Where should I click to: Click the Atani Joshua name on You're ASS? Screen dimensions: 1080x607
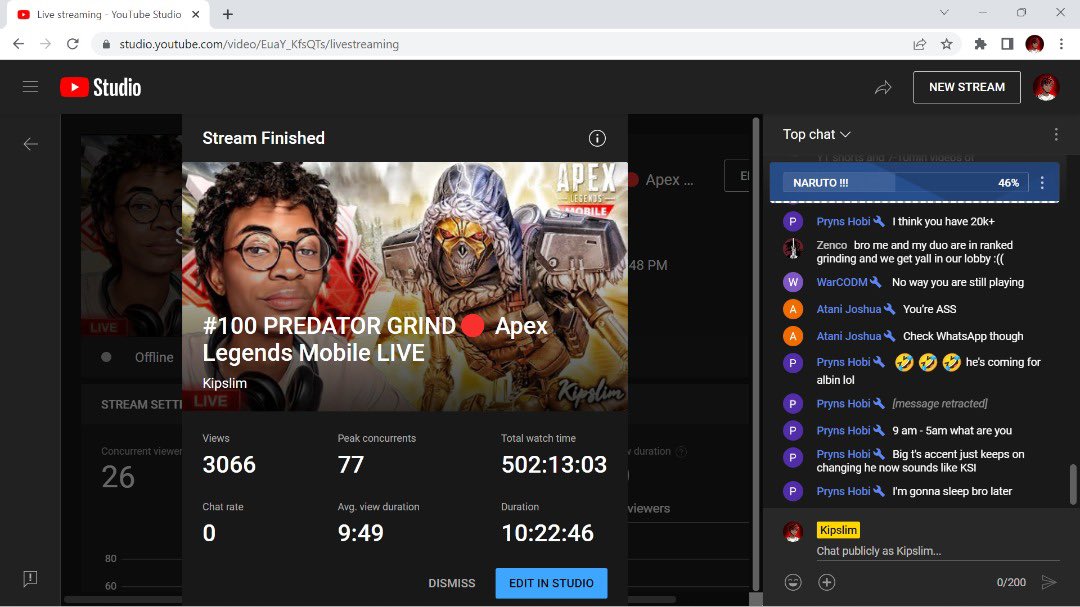(849, 309)
